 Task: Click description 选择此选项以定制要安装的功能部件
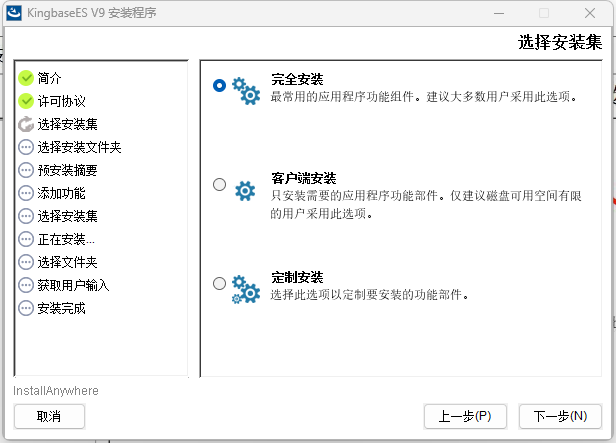pos(370,295)
